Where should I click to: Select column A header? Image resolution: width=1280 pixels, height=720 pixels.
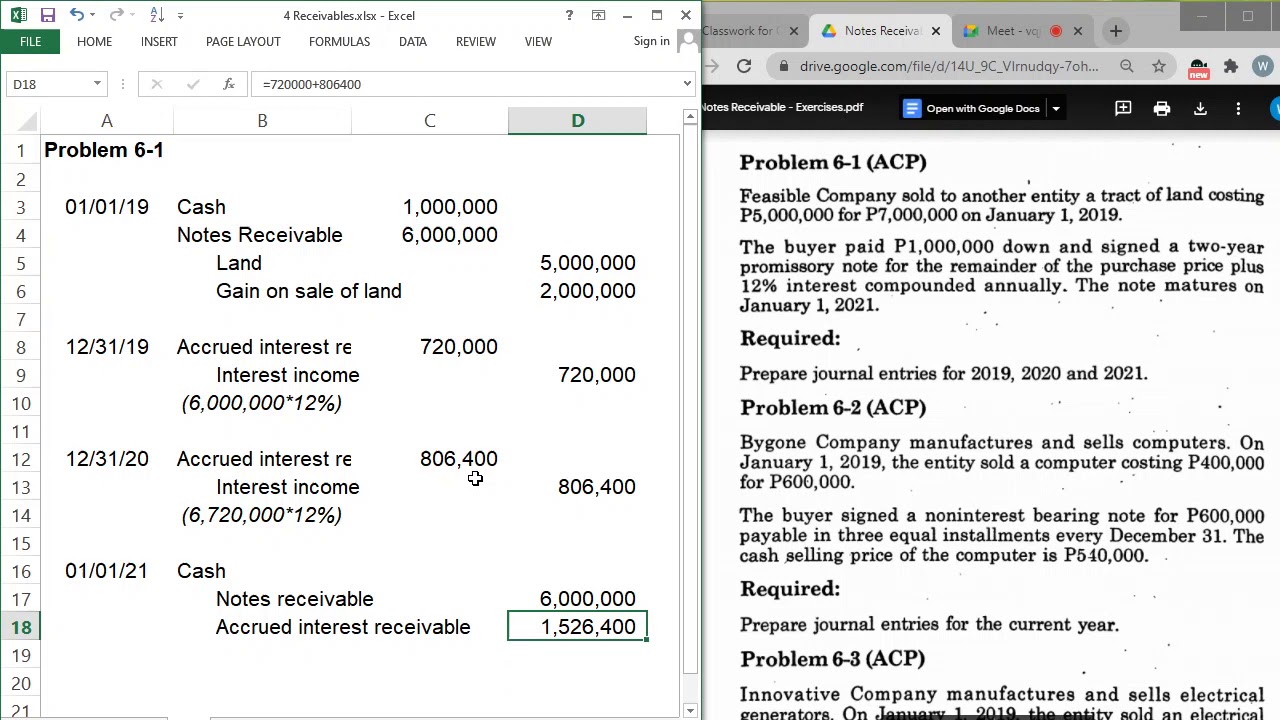pos(107,121)
